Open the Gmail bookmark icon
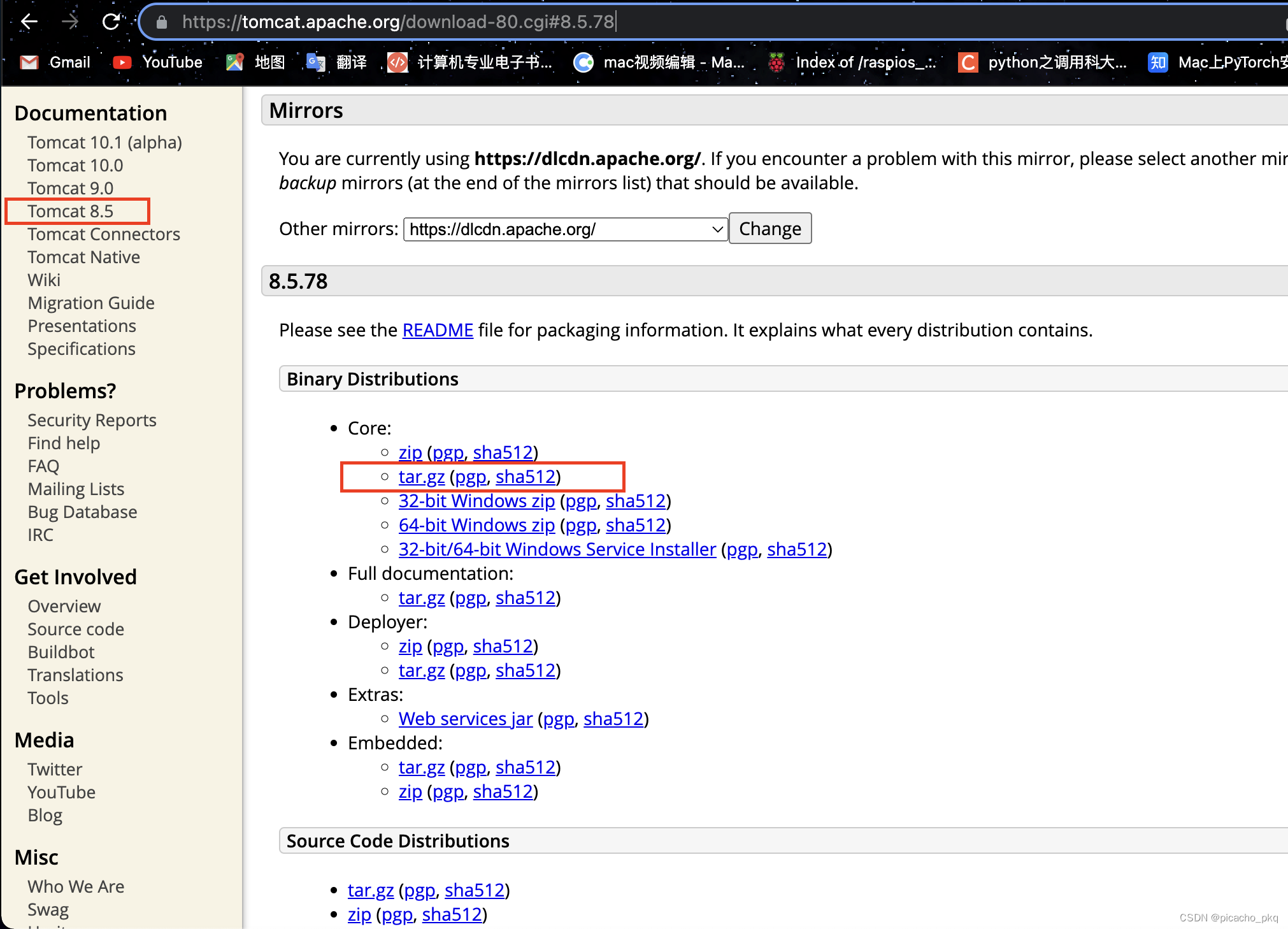Image resolution: width=1288 pixels, height=929 pixels. (29, 62)
